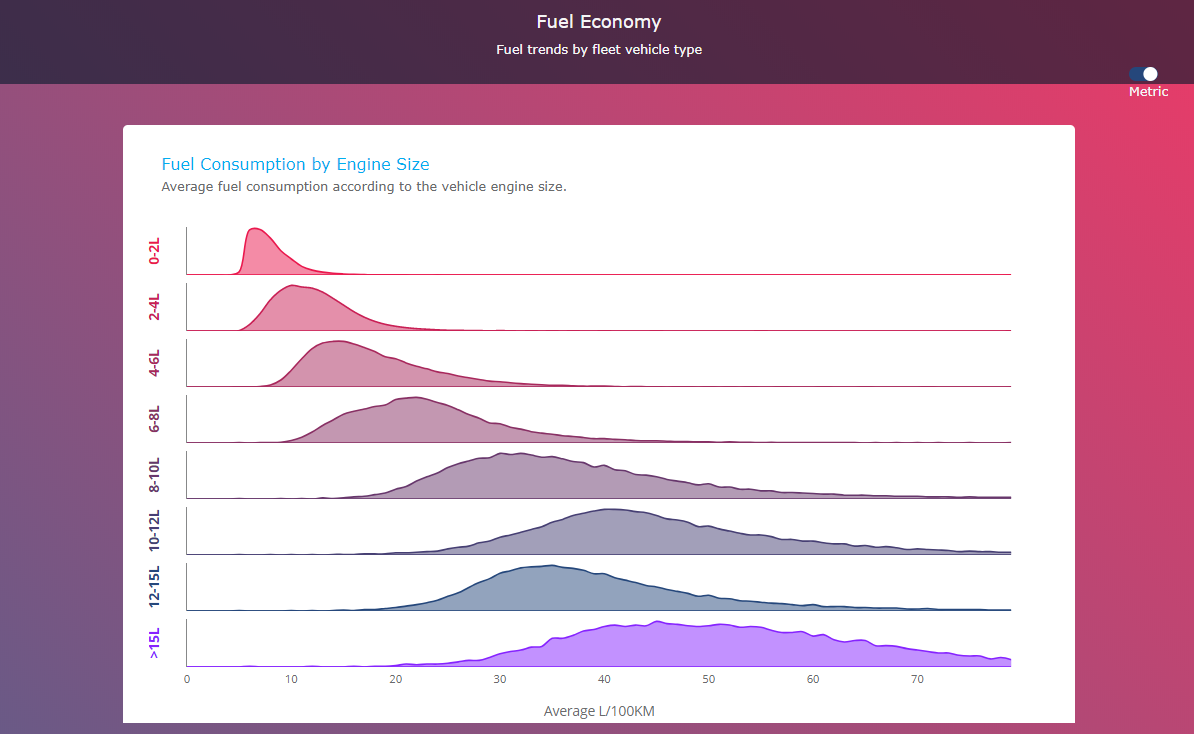Viewport: 1194px width, 734px height.
Task: Click the Fuel trends by fleet vehicle type subtitle
Action: [x=598, y=49]
